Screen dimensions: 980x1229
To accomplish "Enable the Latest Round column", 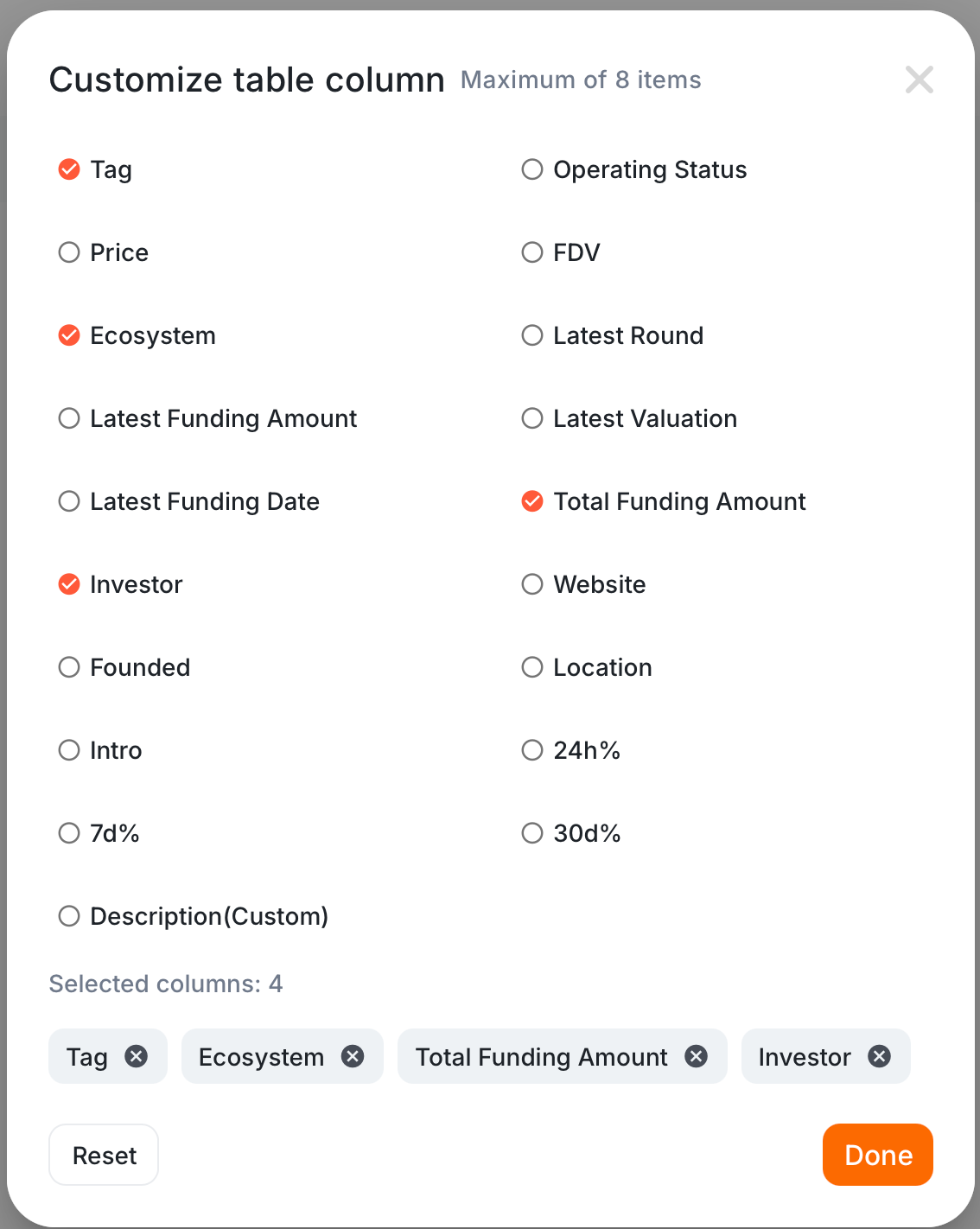I will (532, 335).
